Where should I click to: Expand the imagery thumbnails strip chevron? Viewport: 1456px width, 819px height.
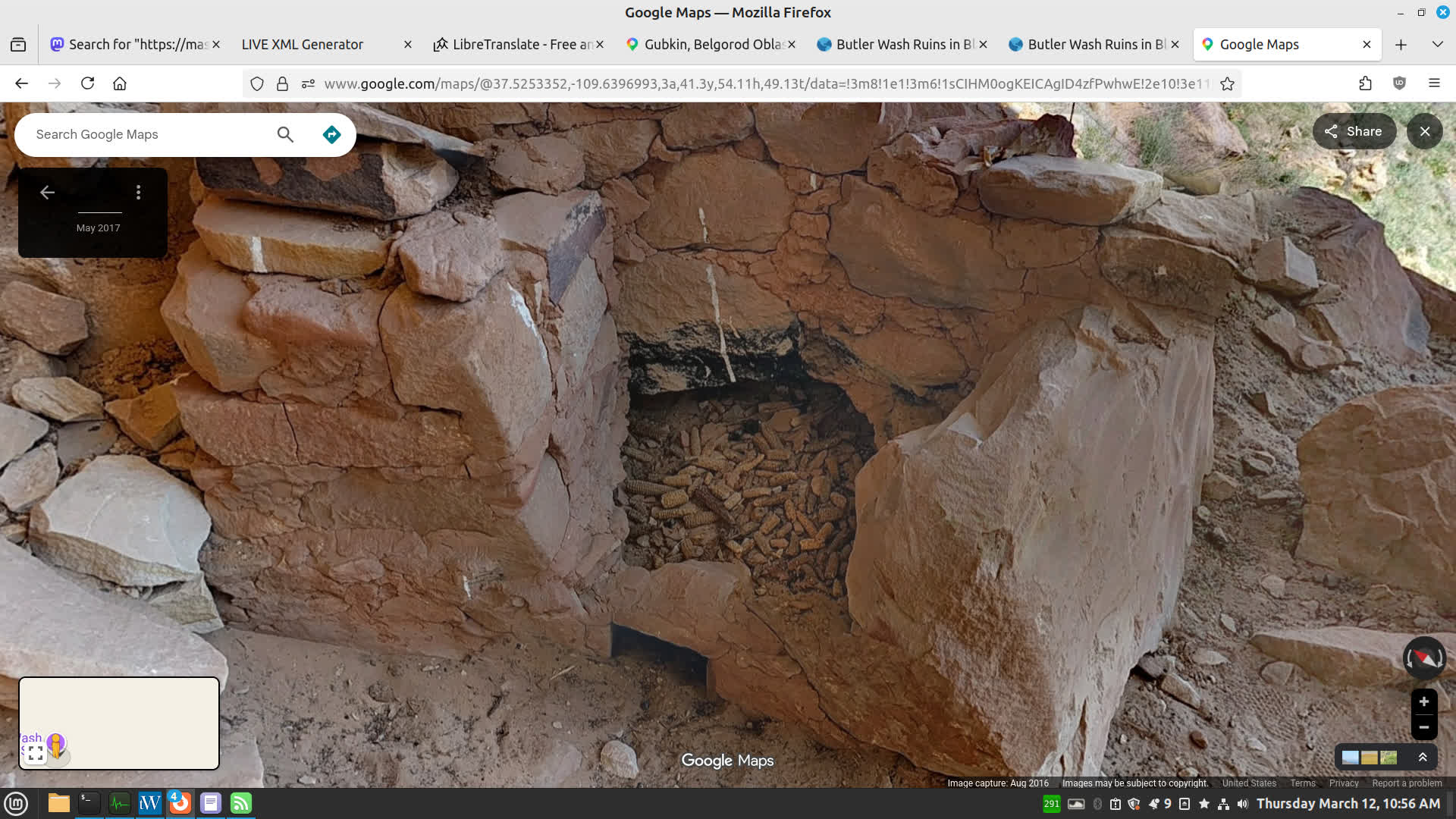tap(1422, 757)
